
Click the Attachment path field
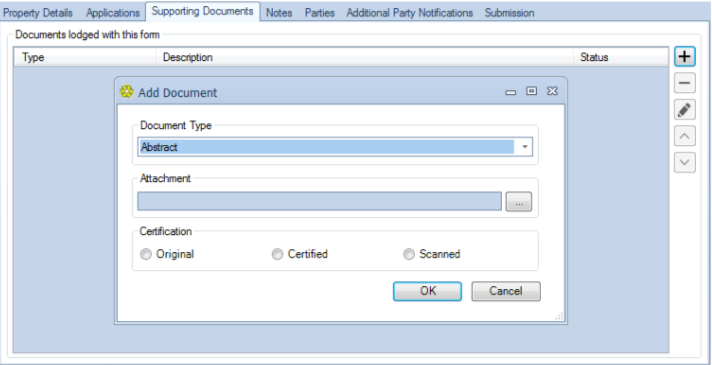pyautogui.click(x=320, y=201)
